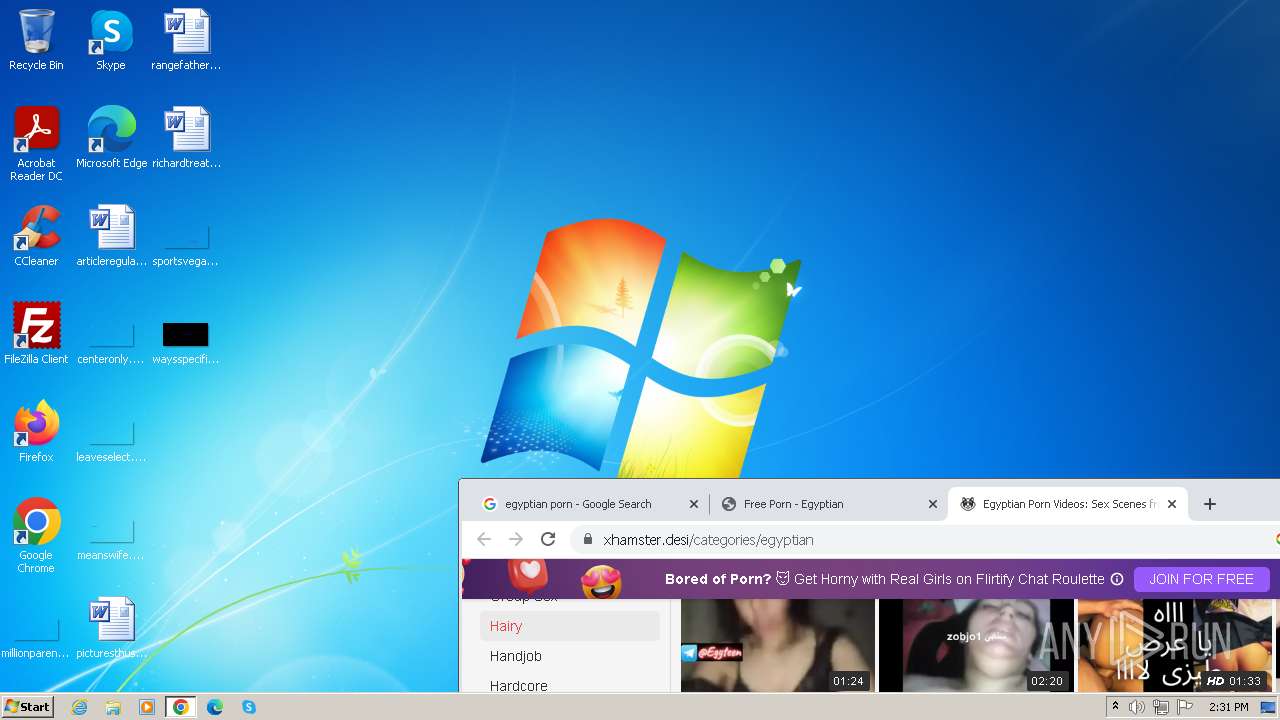Open the network status tray icon
The width and height of the screenshot is (1280, 720).
(1161, 707)
